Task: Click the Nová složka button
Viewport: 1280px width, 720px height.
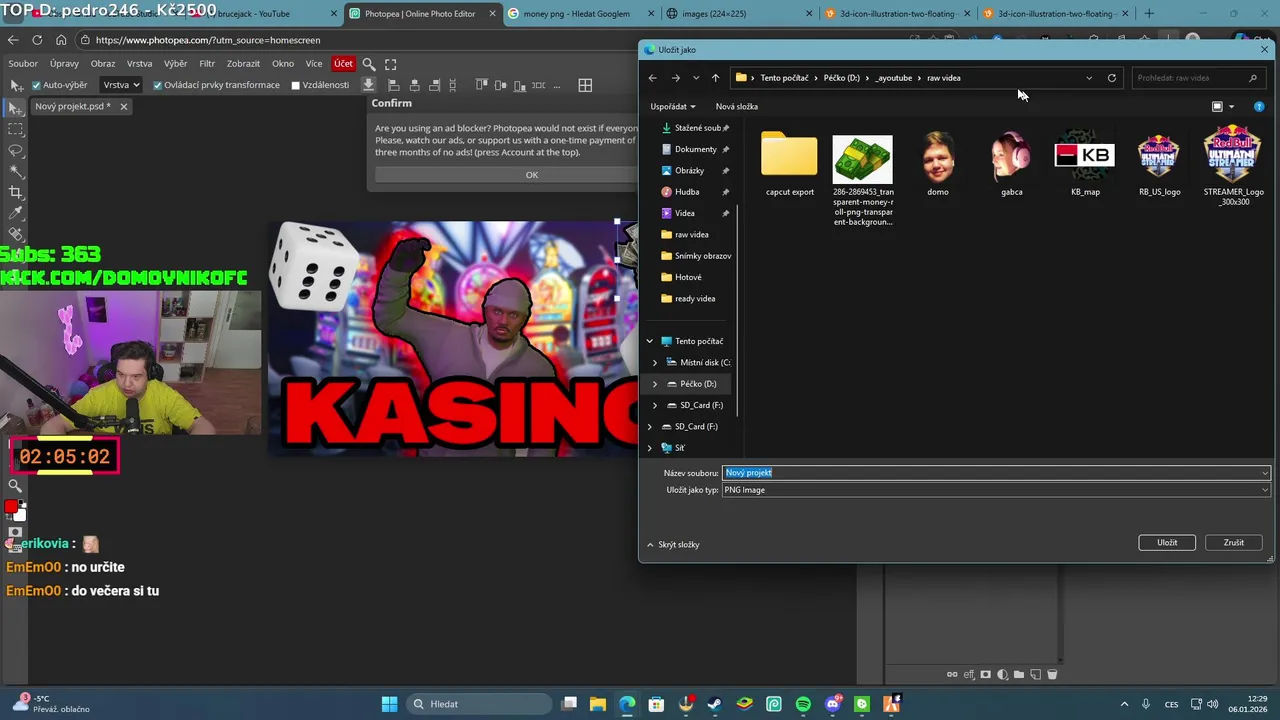Action: 737,106
